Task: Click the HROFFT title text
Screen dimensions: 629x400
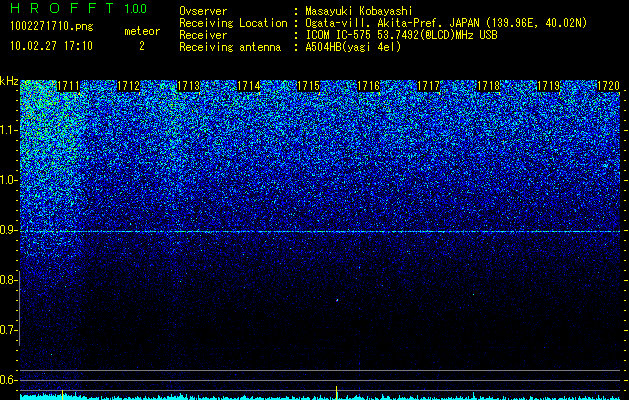Action: click(62, 8)
